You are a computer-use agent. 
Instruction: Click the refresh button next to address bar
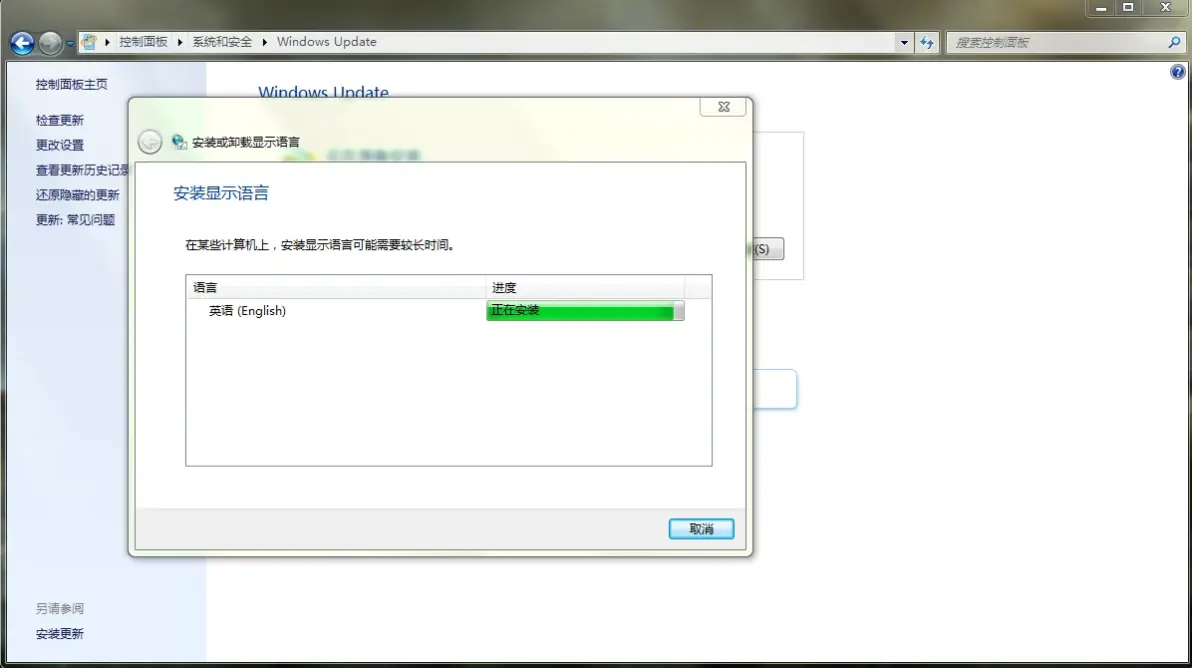(927, 43)
